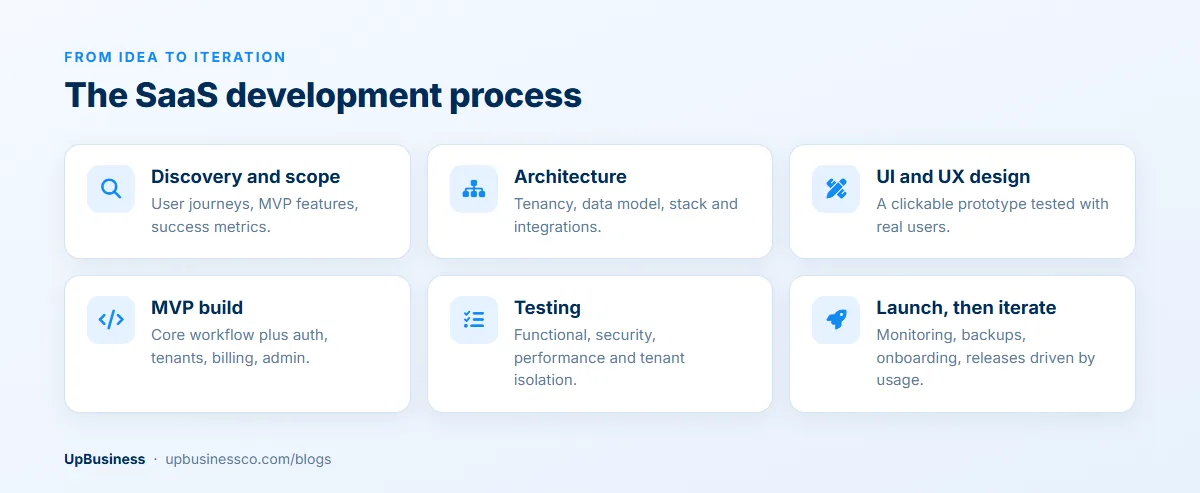Click 'Monitoring, backups, onboarding' description text
This screenshot has height=493, width=1200.
986,357
